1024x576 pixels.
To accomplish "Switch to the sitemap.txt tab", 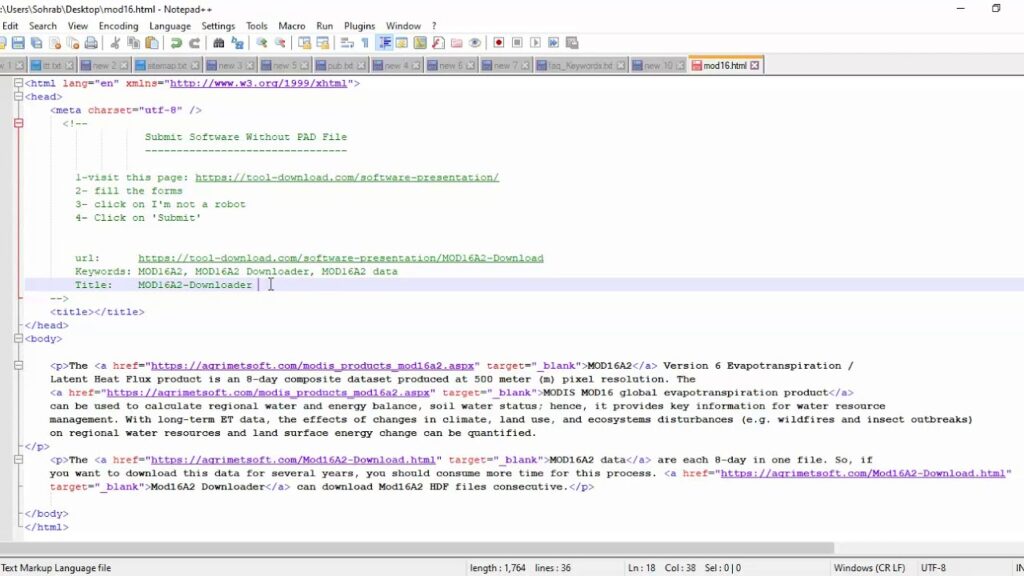I will 167,65.
